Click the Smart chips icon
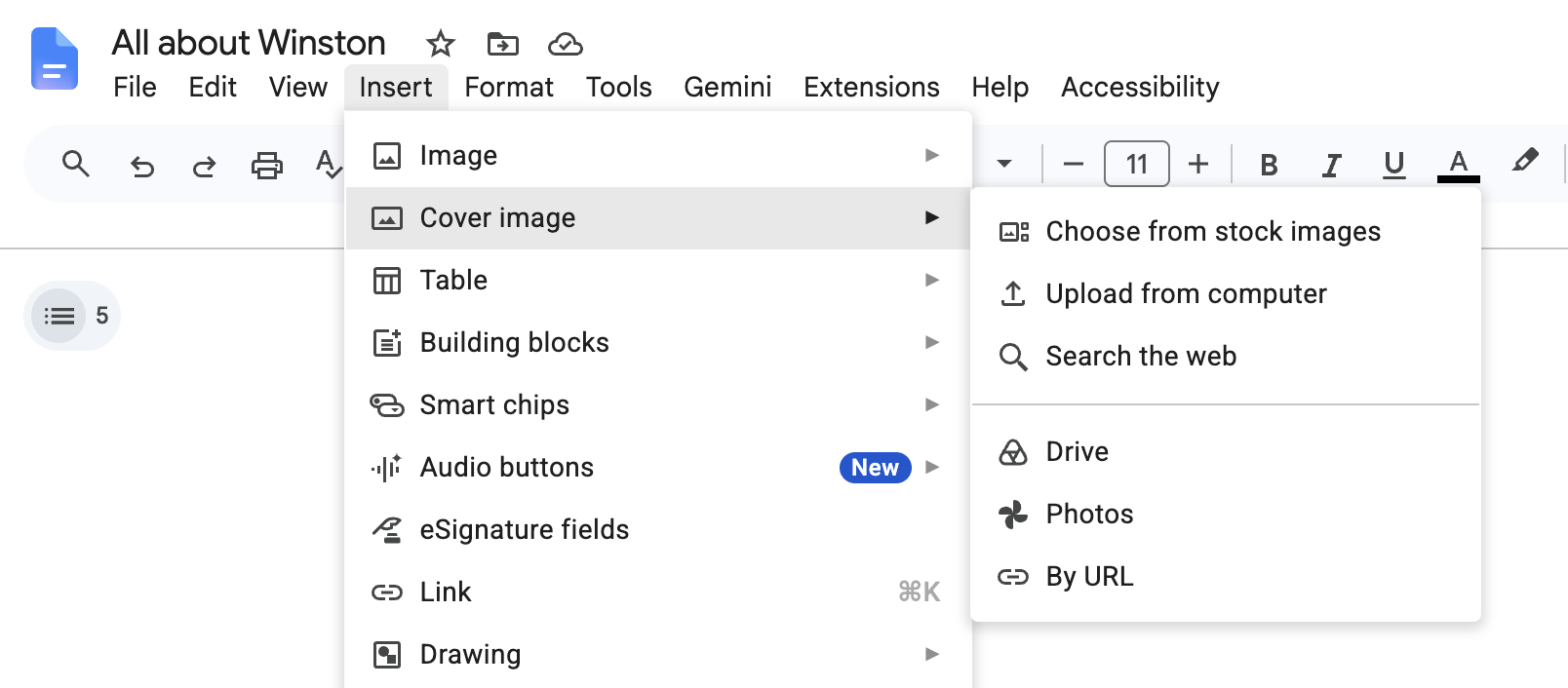 (387, 404)
